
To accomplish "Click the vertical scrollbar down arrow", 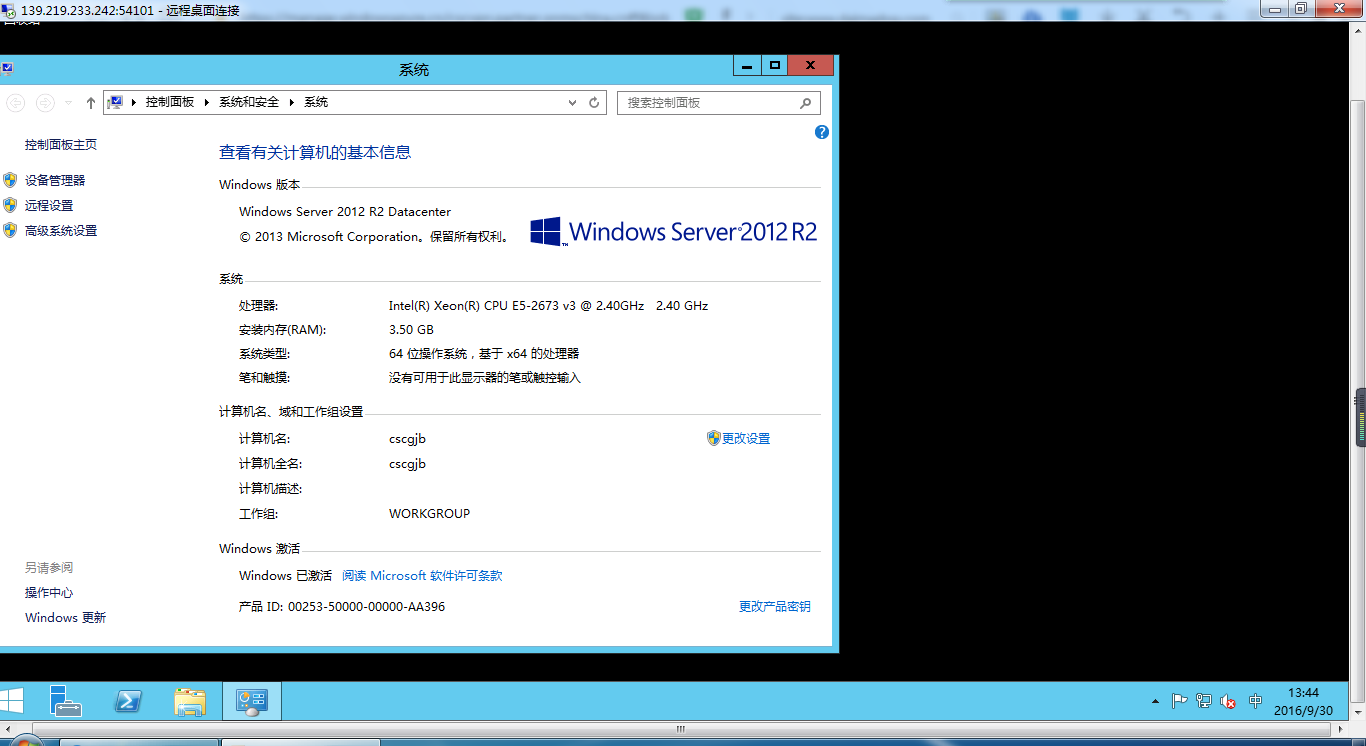I will tap(1358, 713).
